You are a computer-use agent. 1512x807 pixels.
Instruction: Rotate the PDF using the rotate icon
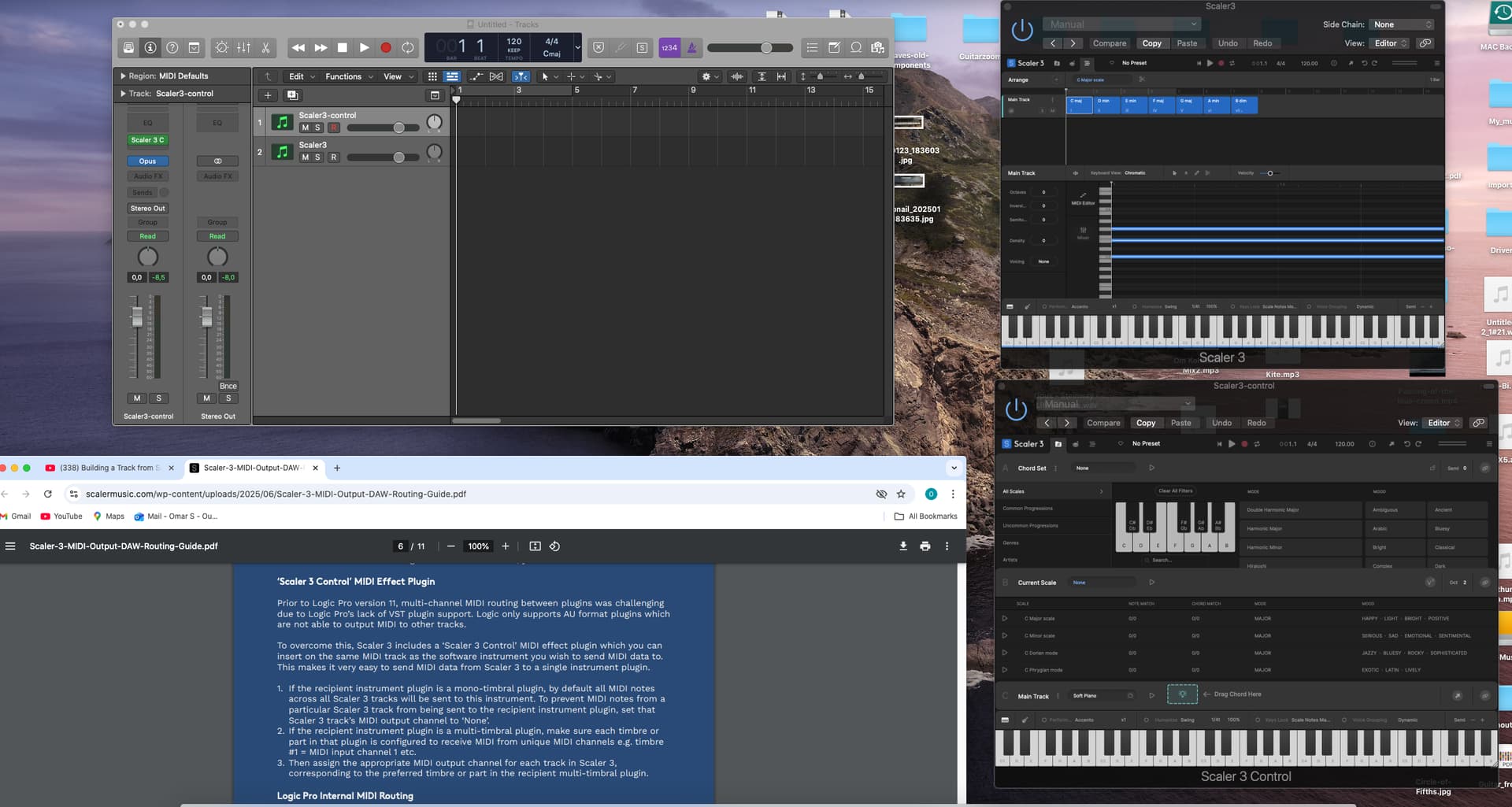554,546
